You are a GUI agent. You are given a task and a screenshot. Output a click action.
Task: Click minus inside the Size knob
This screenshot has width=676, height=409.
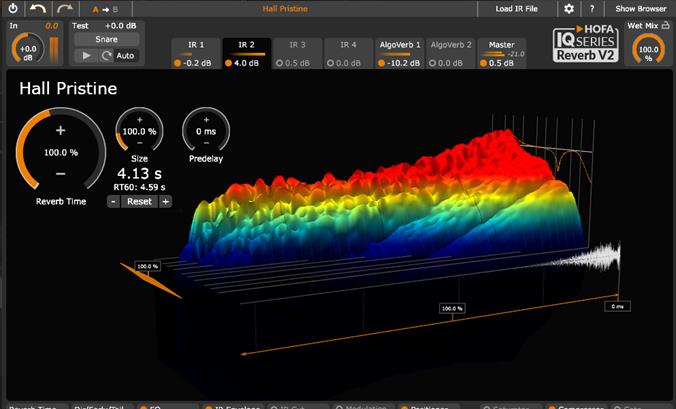pyautogui.click(x=140, y=143)
